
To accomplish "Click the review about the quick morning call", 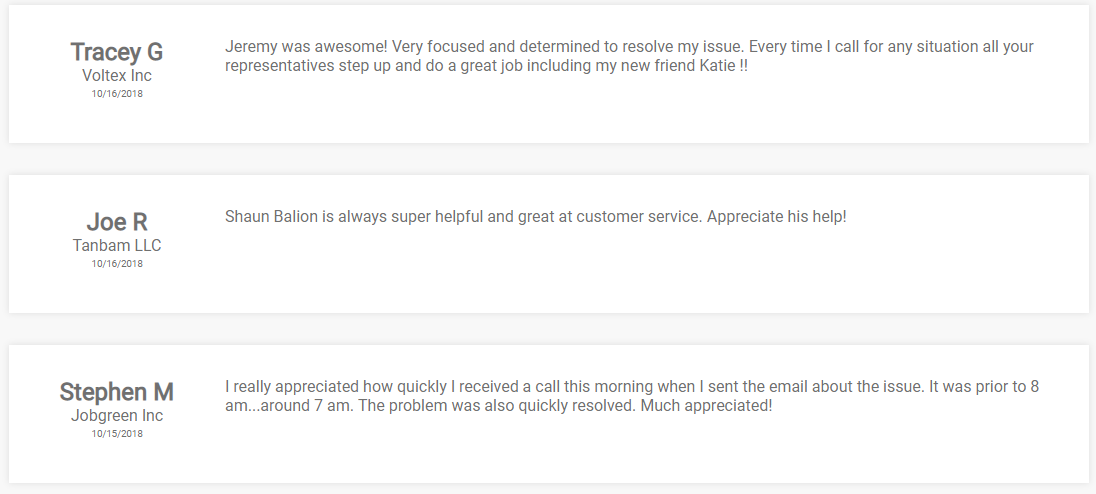I will [x=632, y=396].
